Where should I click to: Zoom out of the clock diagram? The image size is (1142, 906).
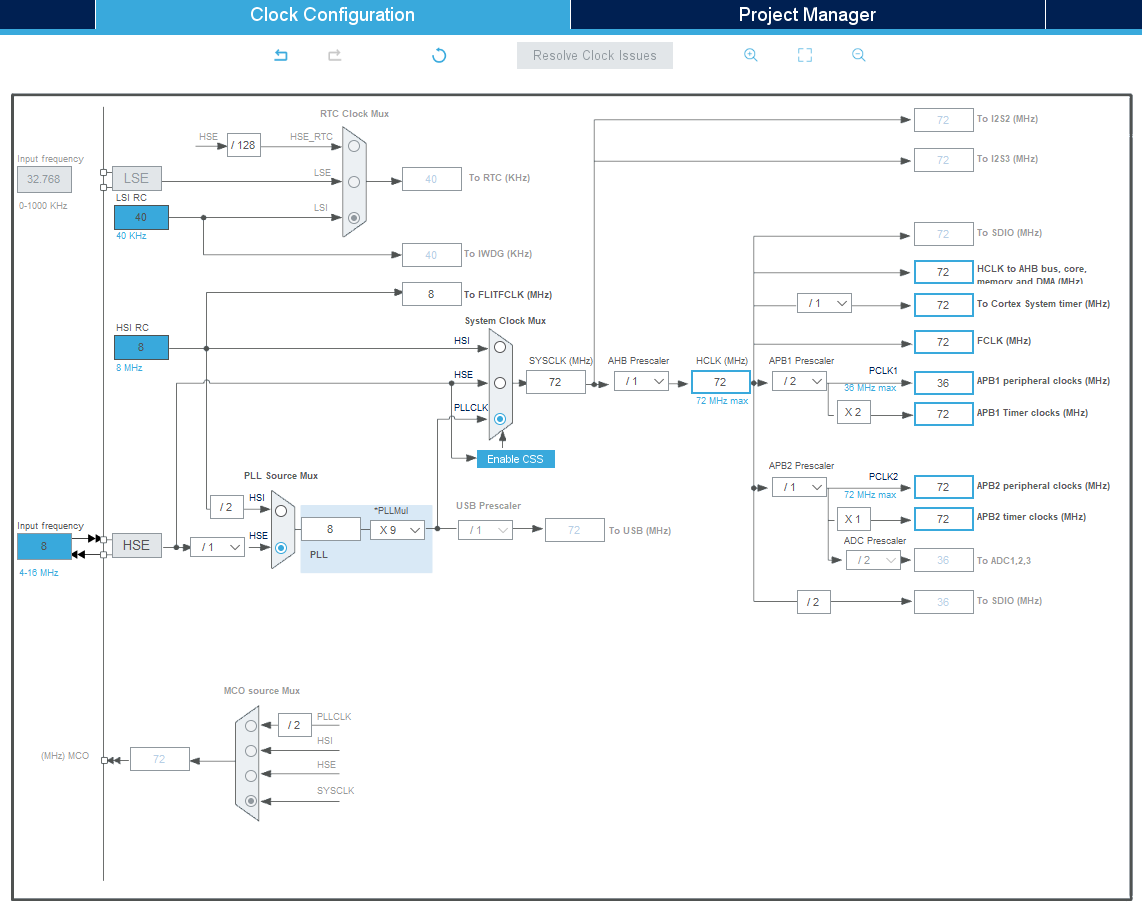point(858,55)
